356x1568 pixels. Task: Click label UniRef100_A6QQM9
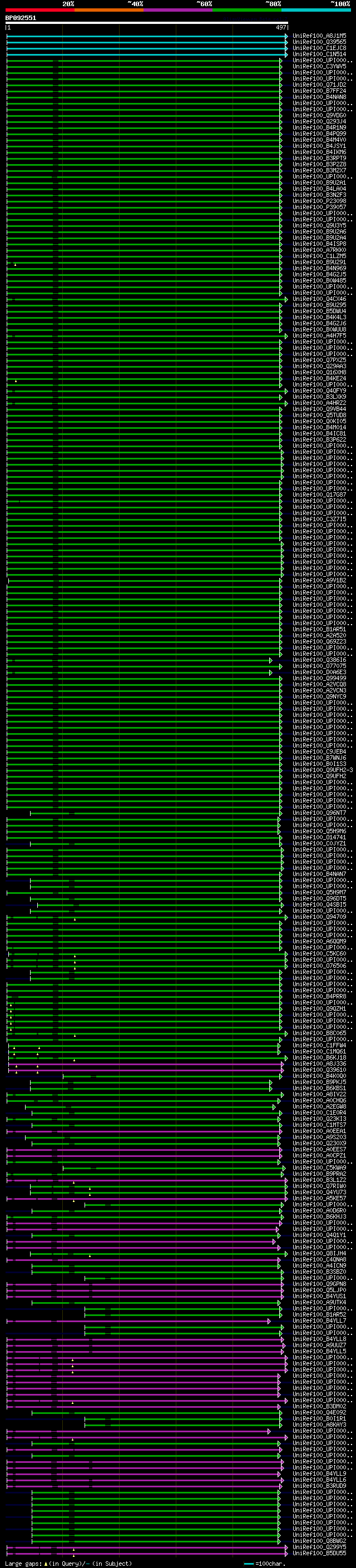(319, 941)
